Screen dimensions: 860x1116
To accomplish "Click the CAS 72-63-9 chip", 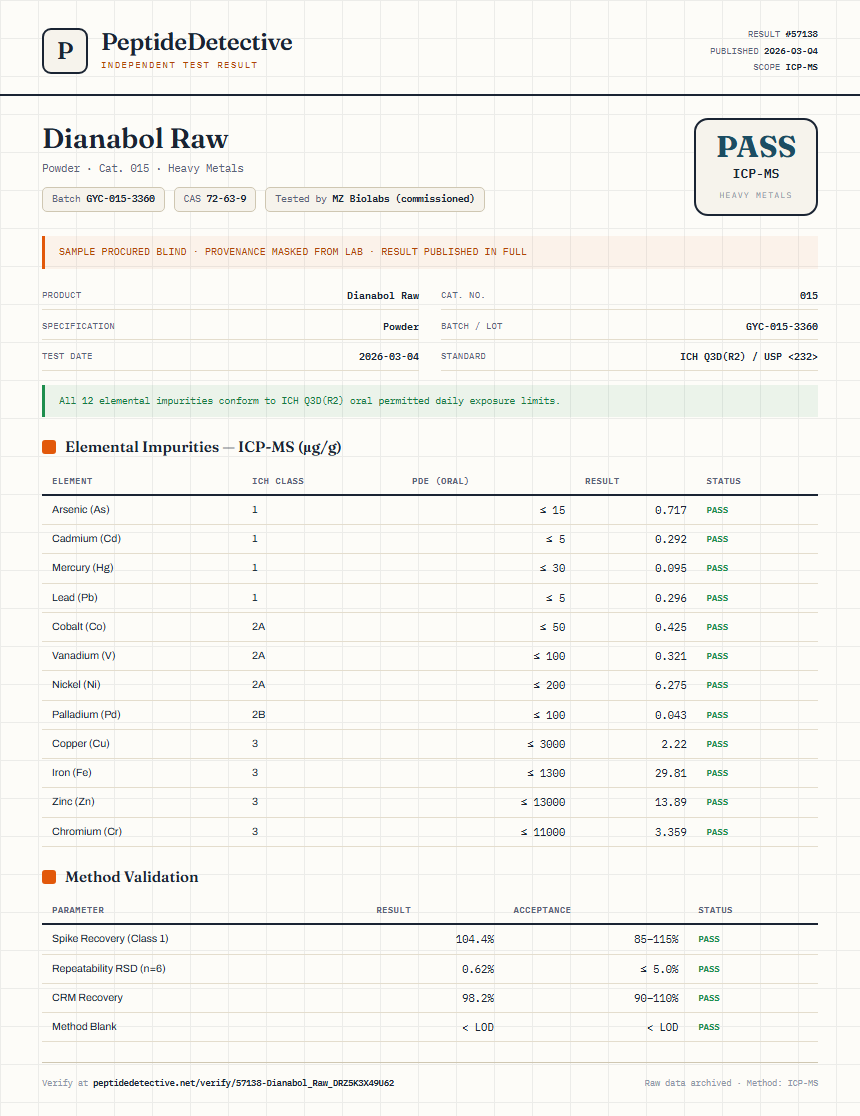I will click(x=215, y=199).
